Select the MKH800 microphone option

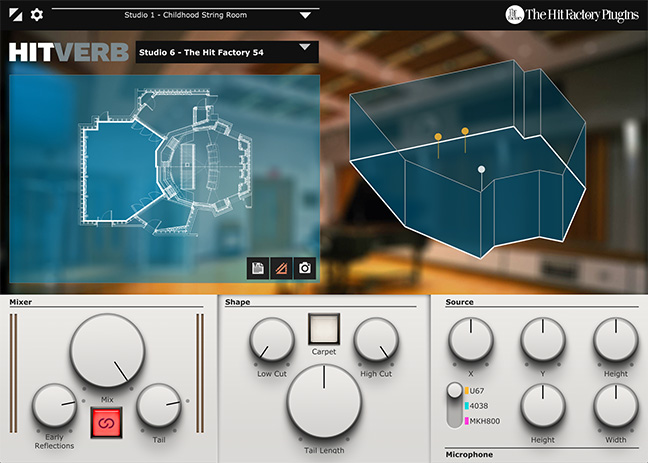[483, 421]
